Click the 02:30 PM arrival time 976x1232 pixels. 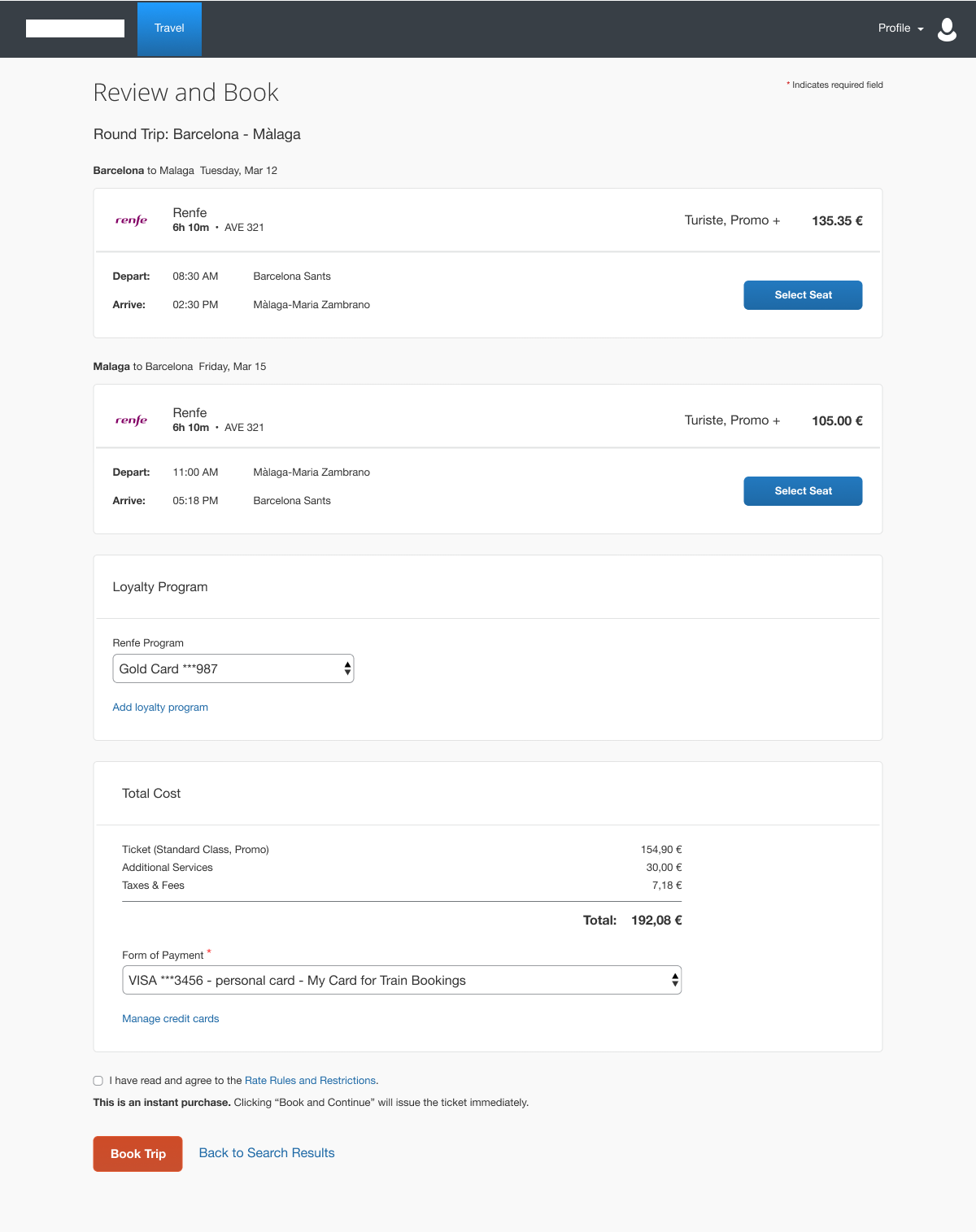(195, 305)
